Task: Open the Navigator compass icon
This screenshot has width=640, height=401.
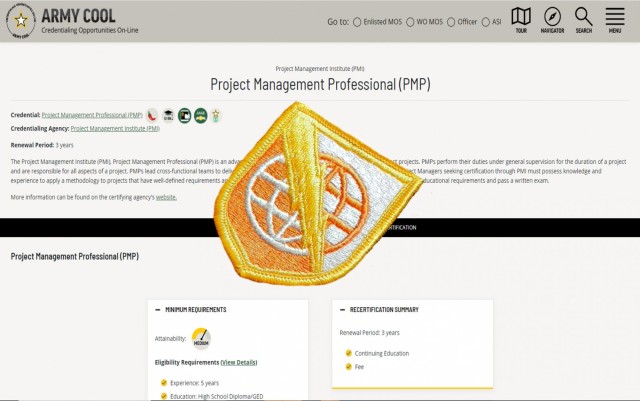Action: tap(552, 20)
